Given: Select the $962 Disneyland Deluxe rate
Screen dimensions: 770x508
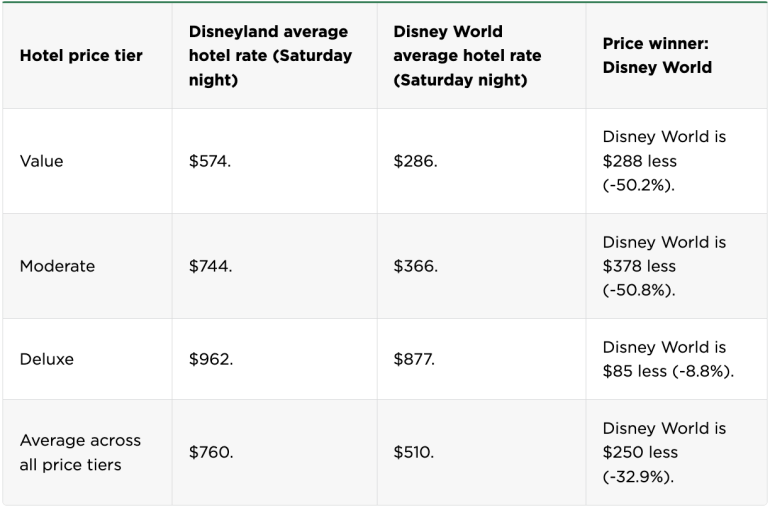Looking at the screenshot, I should tap(210, 359).
